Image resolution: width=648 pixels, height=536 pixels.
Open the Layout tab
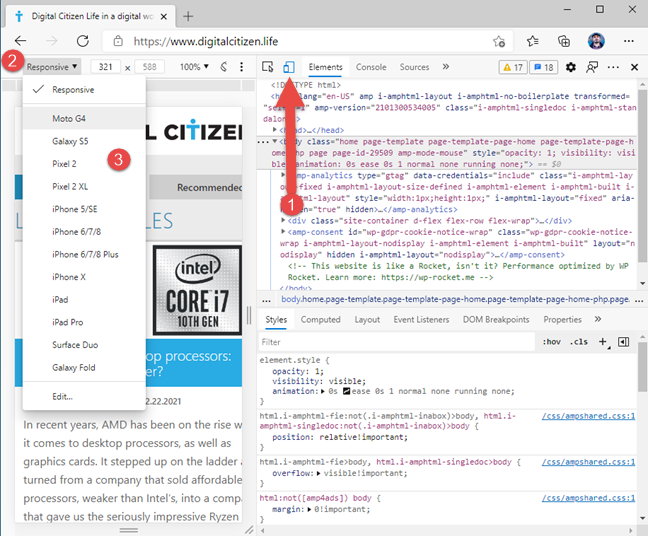[367, 319]
